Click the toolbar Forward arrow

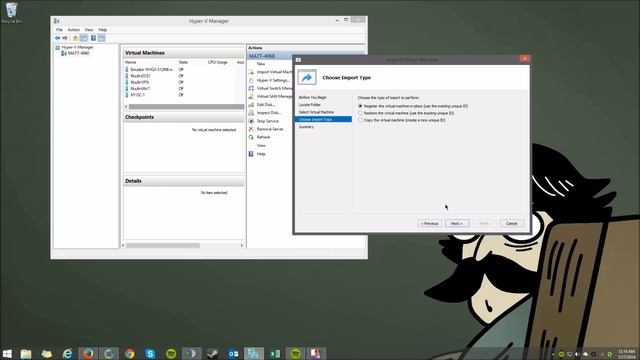[x=65, y=38]
